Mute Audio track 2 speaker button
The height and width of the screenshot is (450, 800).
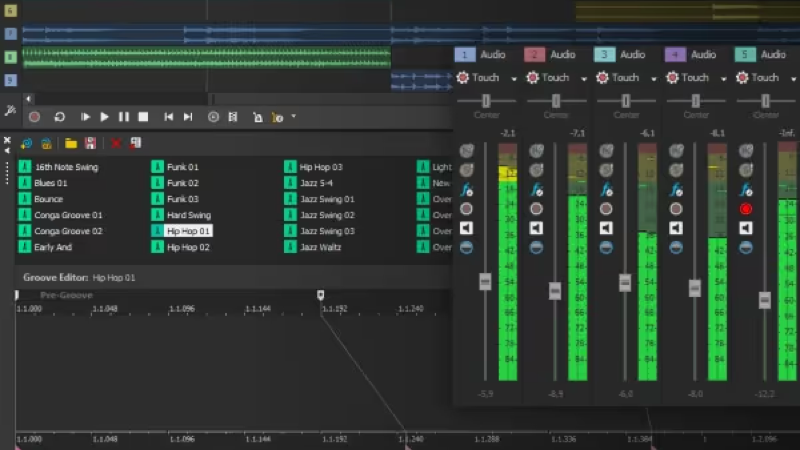click(x=536, y=228)
